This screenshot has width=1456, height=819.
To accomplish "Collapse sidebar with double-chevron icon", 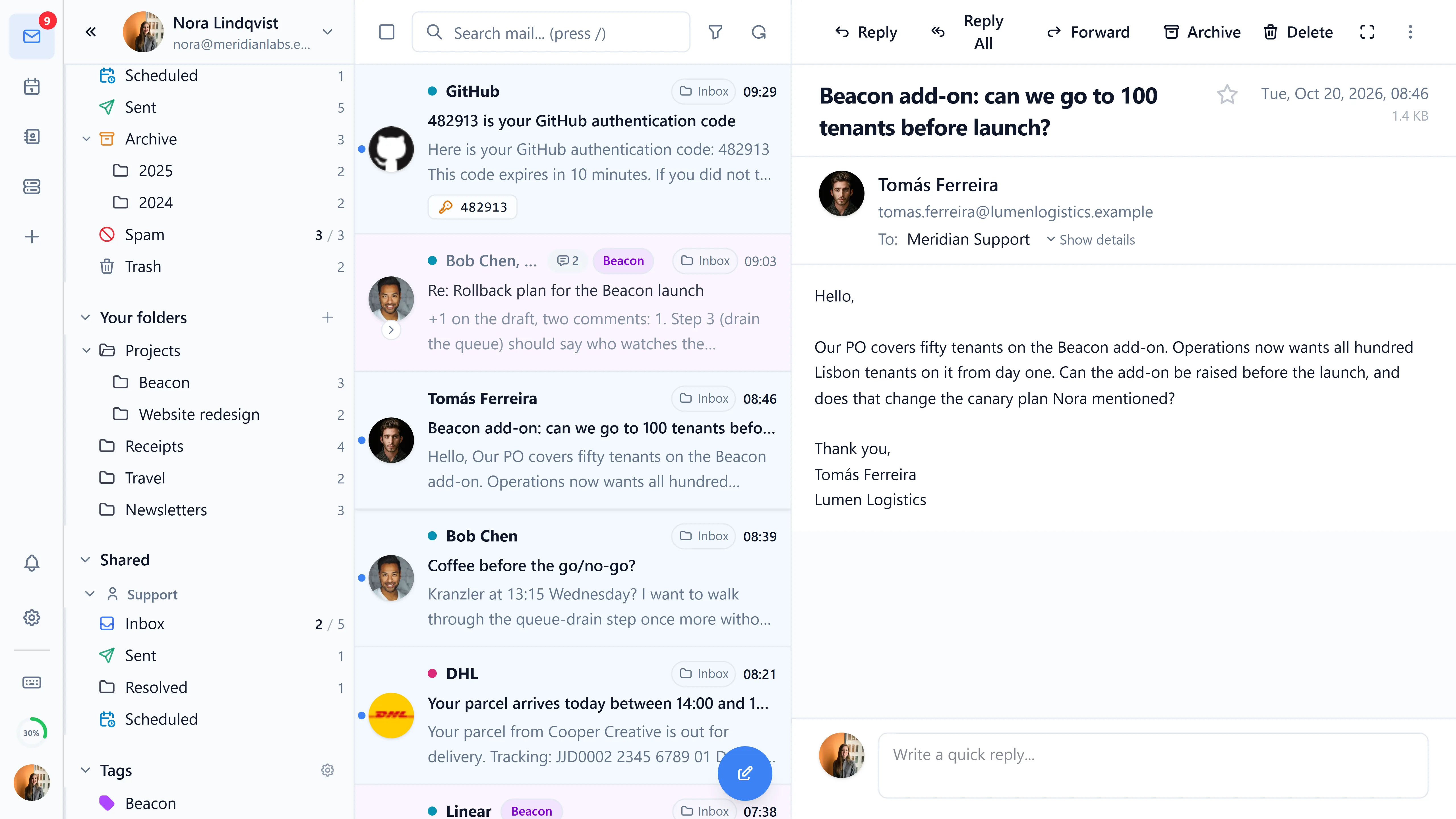I will pos(90,32).
